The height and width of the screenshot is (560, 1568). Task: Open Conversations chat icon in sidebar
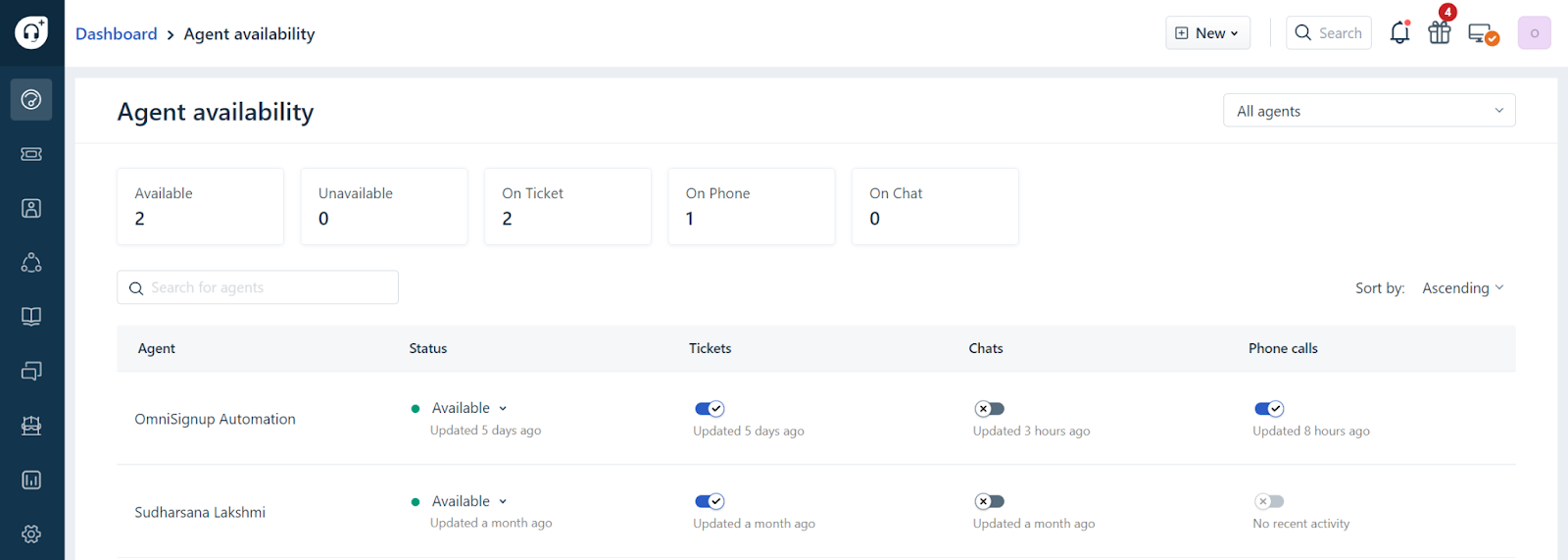click(x=31, y=371)
